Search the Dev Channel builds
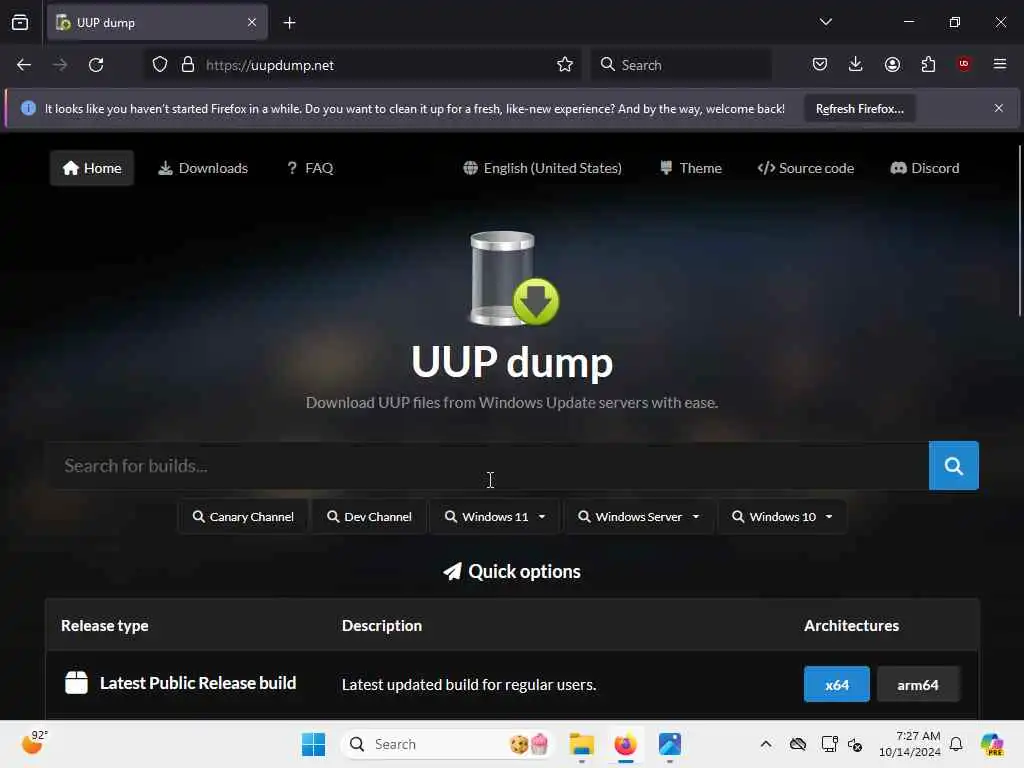The width and height of the screenshot is (1024, 768). pos(369,517)
